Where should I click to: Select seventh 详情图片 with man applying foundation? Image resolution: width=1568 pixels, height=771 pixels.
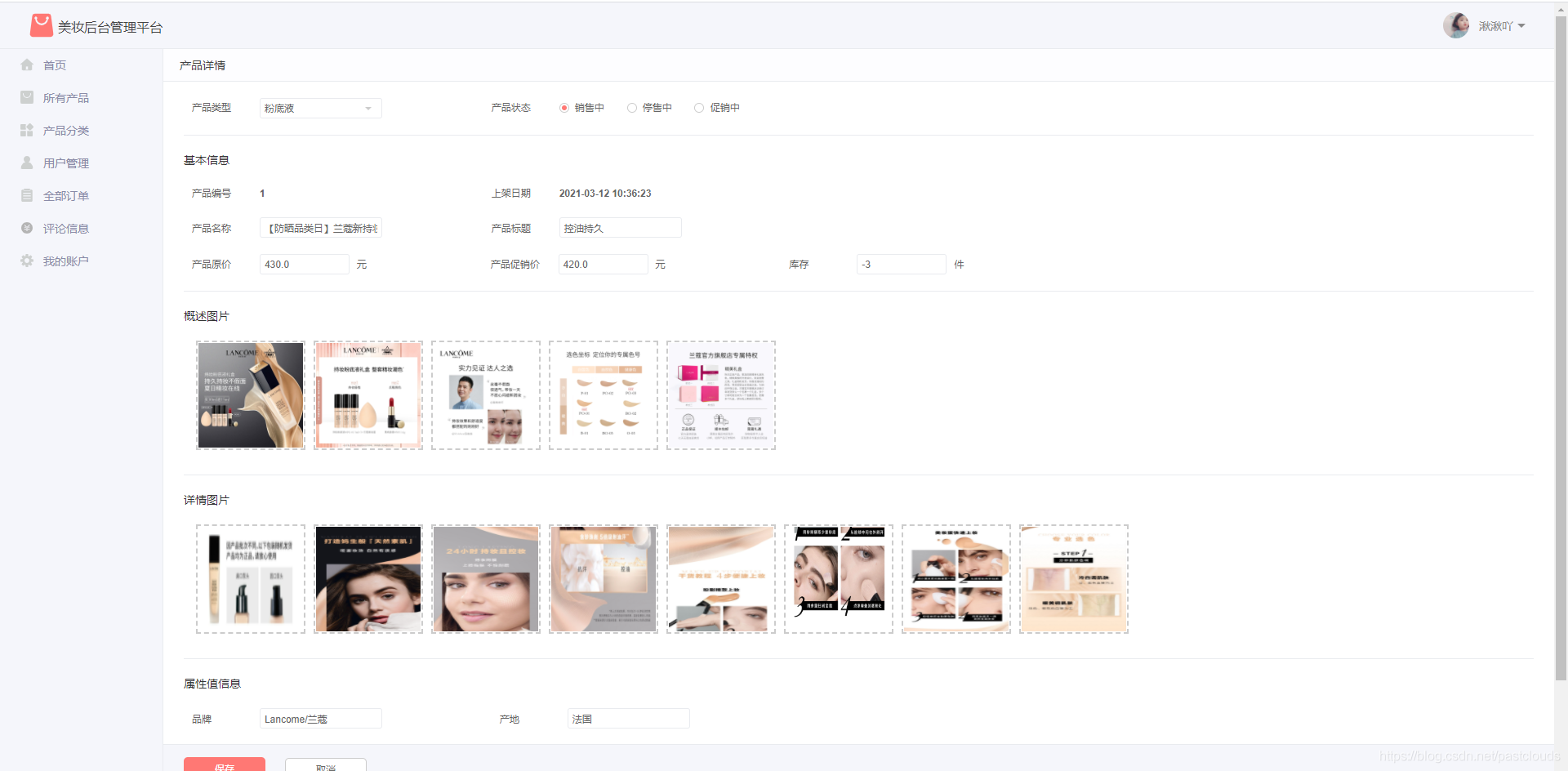[x=956, y=579]
